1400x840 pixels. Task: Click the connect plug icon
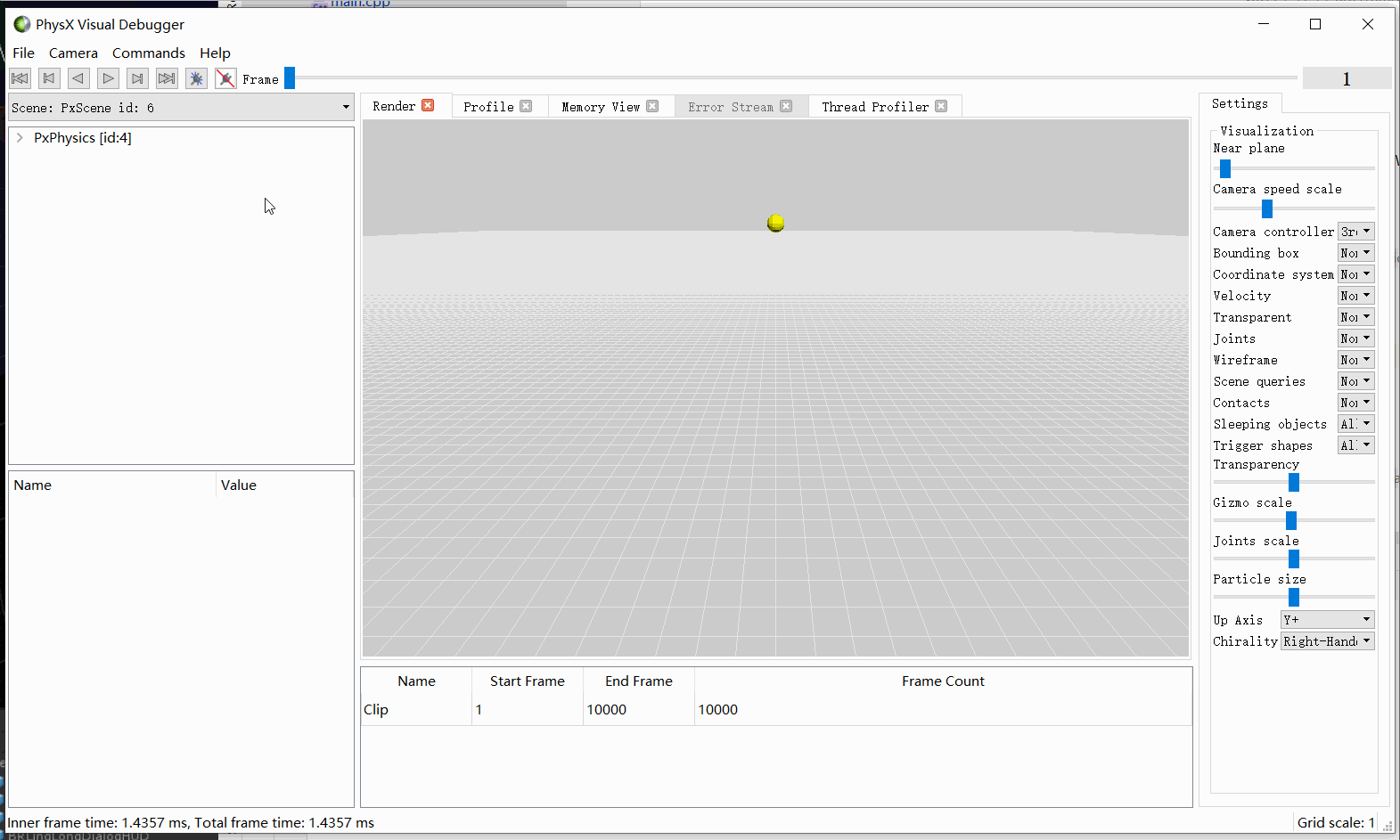(x=196, y=78)
